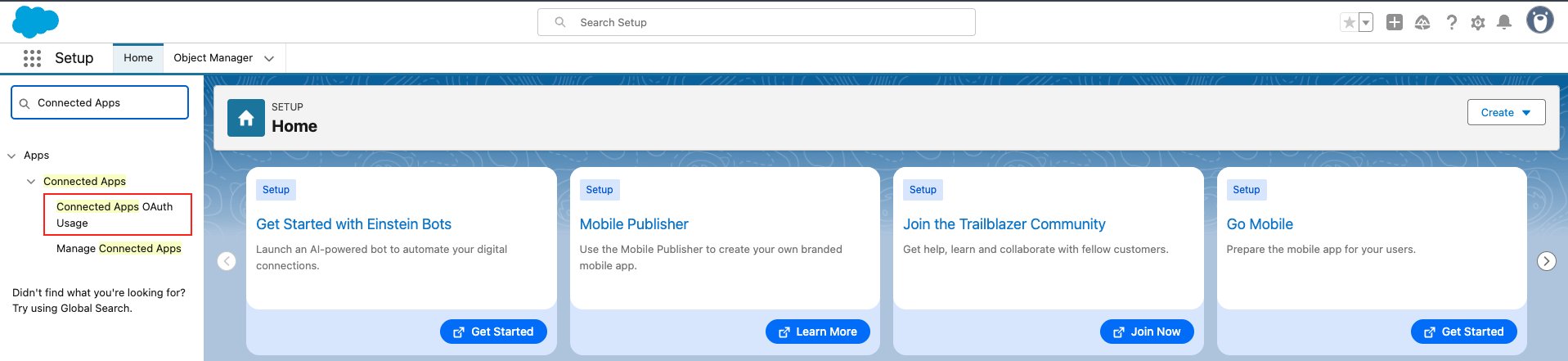
Task: Open the Create dropdown button
Action: pos(1506,112)
